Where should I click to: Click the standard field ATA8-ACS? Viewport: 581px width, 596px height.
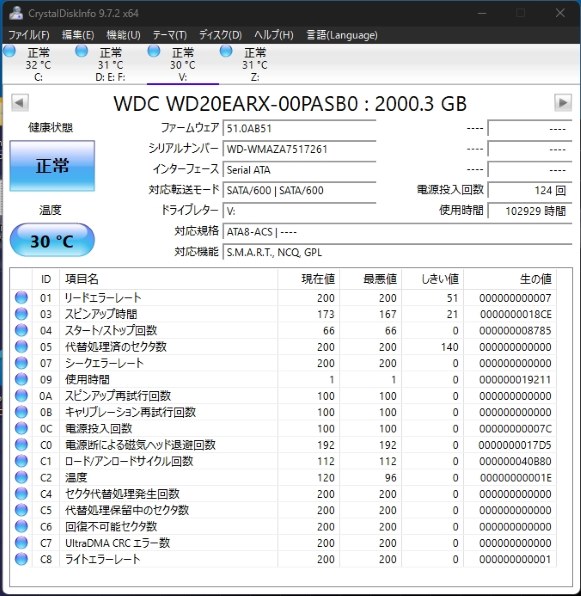(397, 231)
